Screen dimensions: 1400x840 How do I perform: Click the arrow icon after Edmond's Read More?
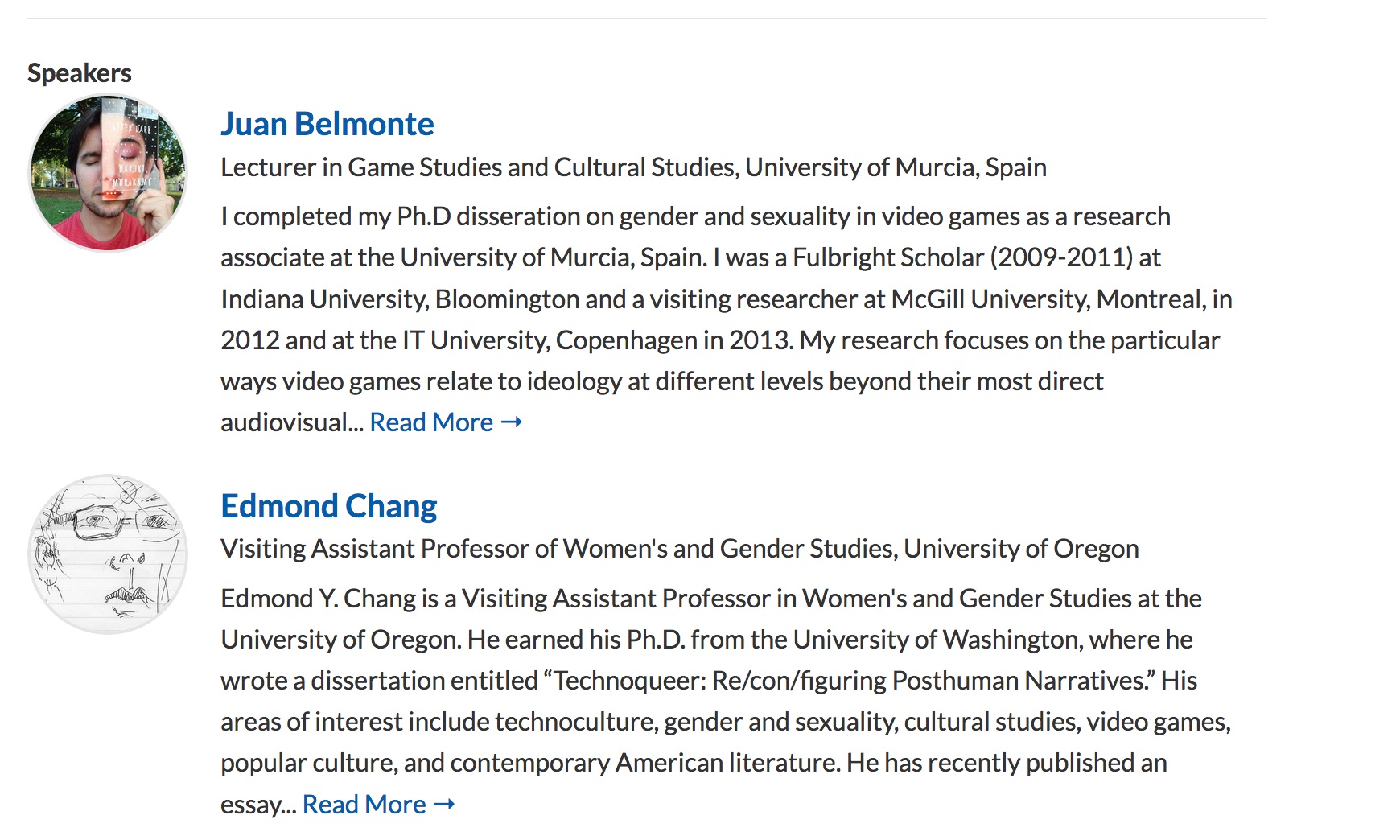[444, 805]
